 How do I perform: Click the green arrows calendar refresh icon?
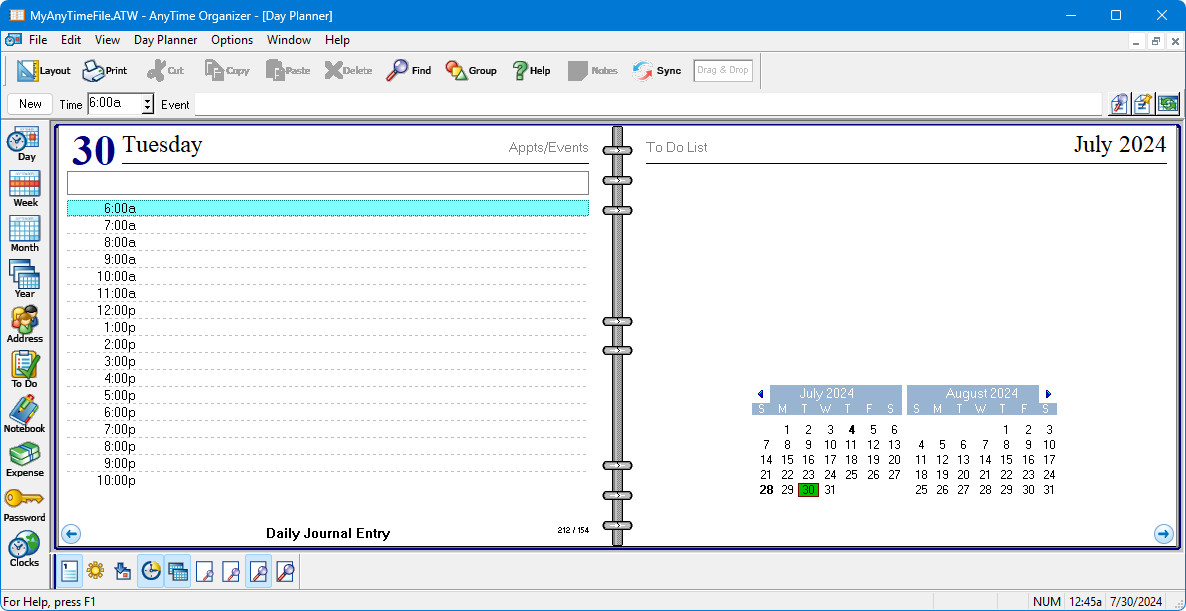[1168, 104]
